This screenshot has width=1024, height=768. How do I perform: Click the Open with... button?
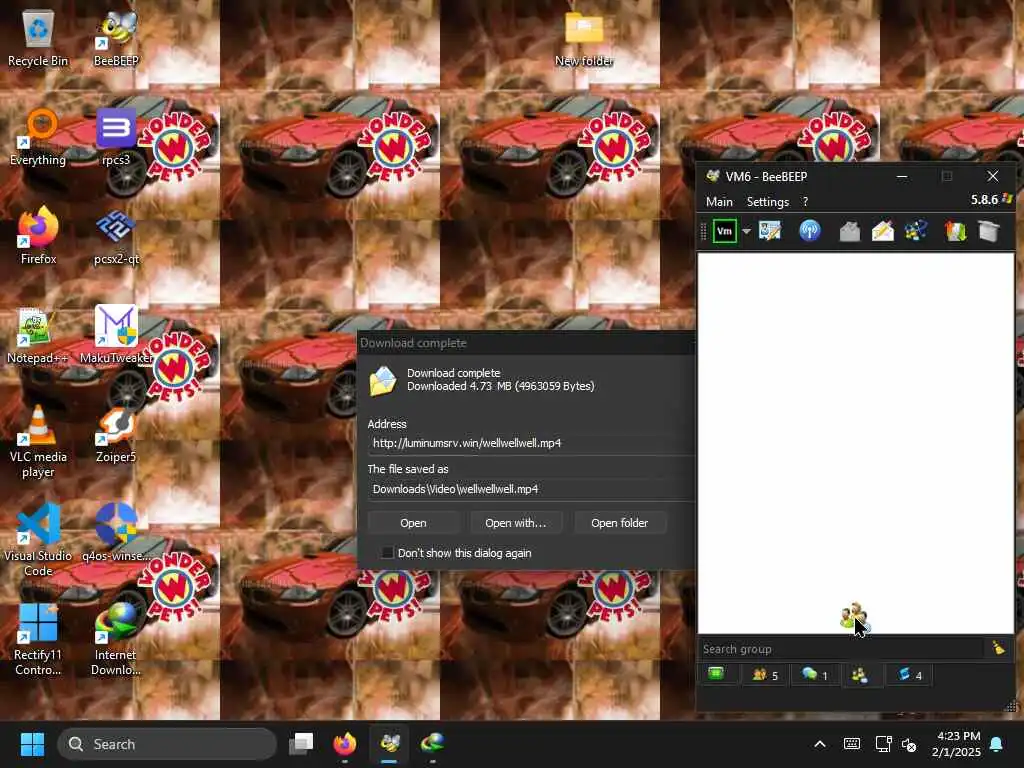point(515,523)
